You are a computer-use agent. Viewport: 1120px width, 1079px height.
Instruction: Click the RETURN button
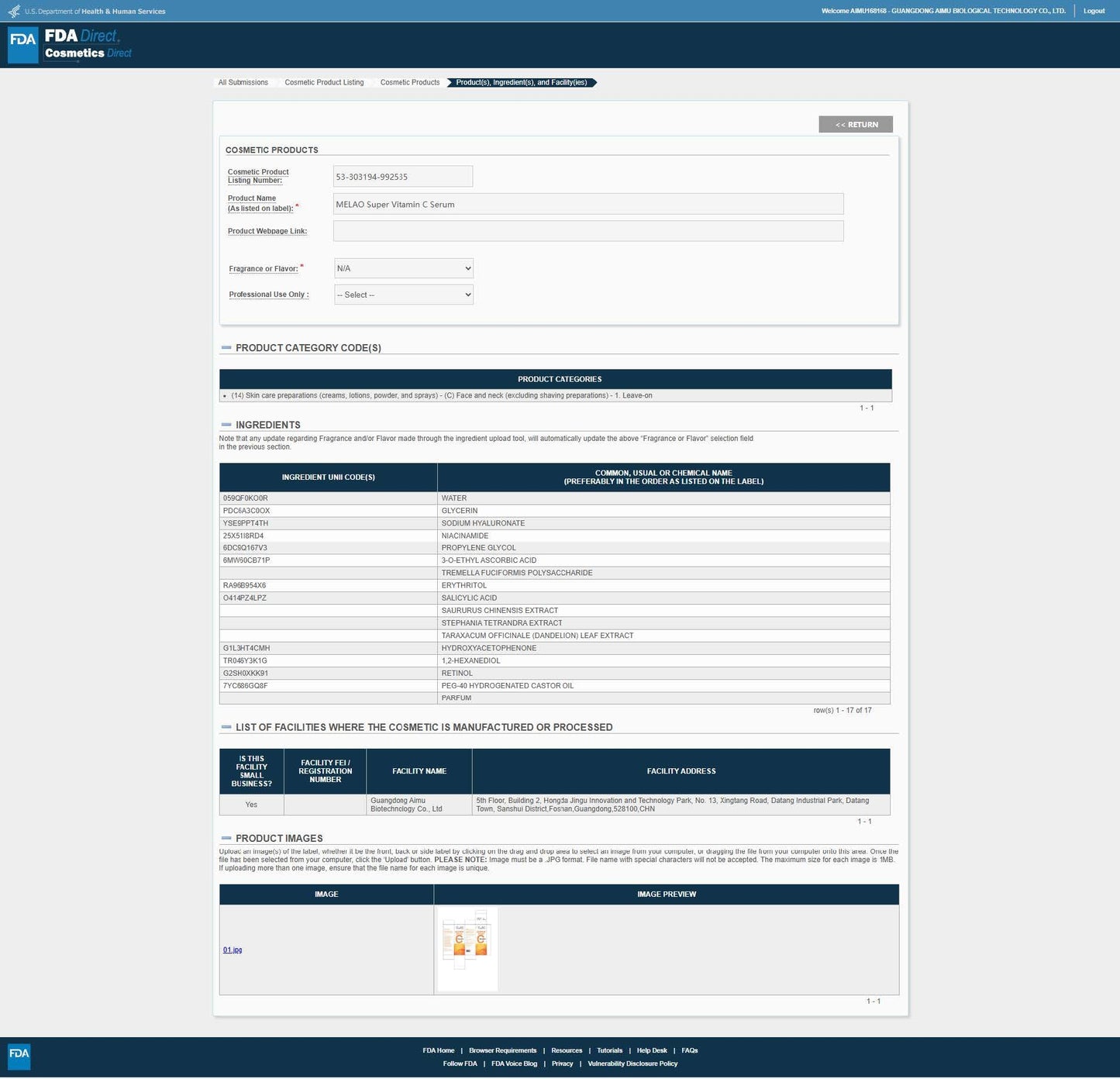point(856,125)
